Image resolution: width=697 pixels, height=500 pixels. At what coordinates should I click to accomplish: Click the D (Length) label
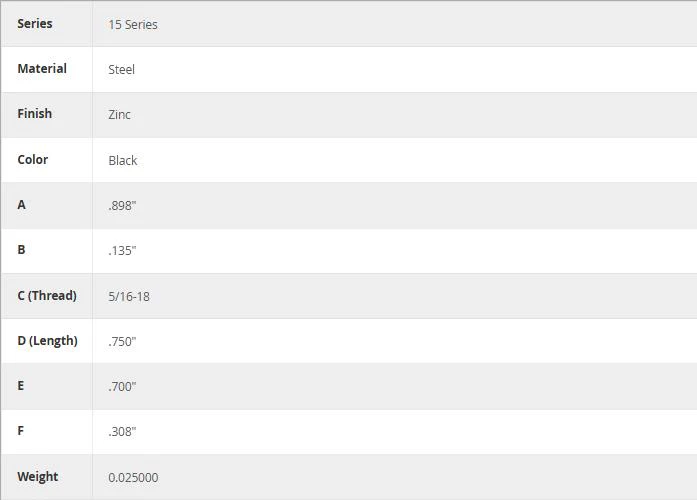(48, 341)
